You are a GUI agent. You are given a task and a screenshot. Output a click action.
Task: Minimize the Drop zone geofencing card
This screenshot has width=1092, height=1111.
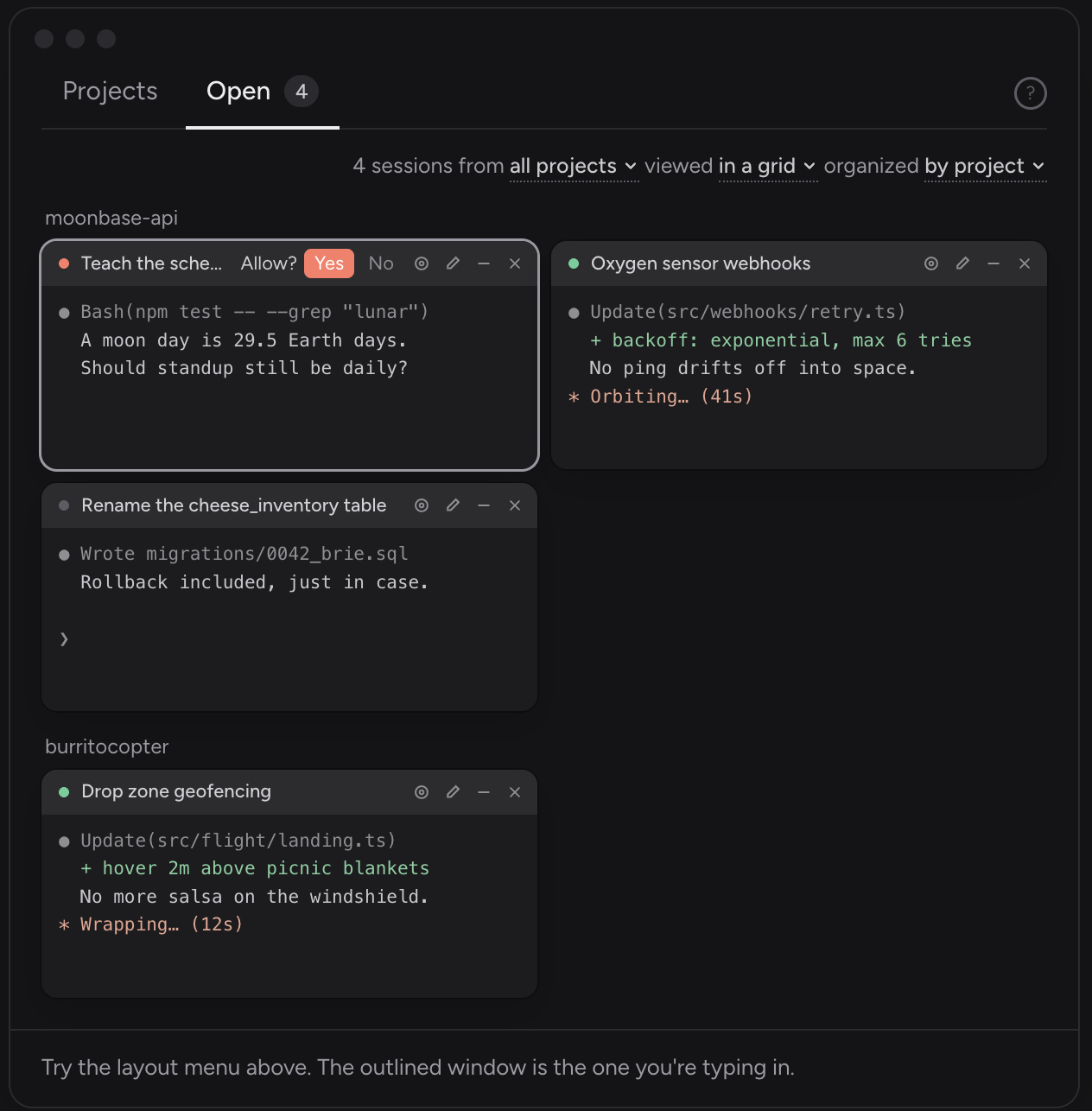click(x=484, y=792)
